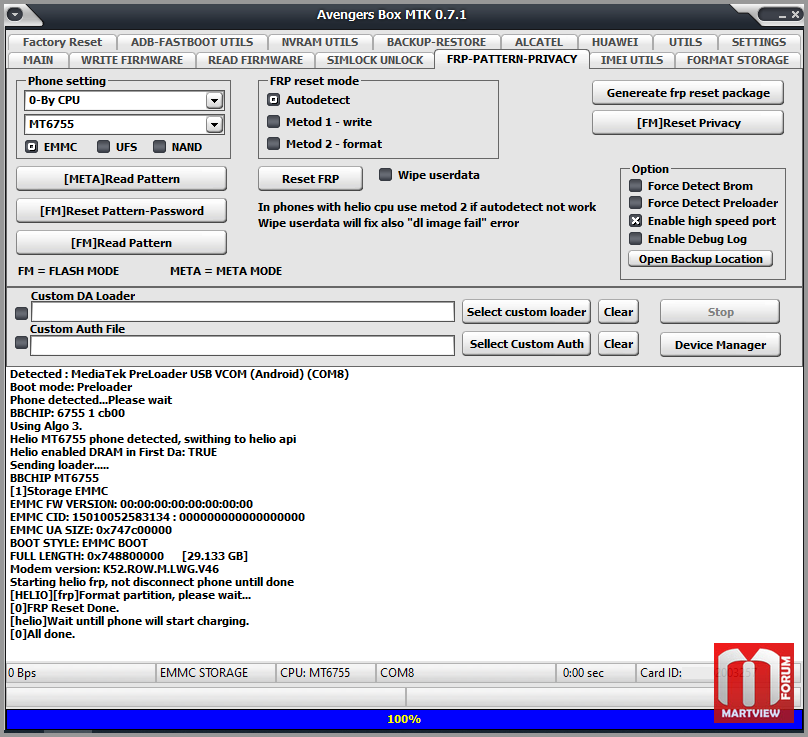Focus the Custom Auth File path field

click(x=243, y=345)
